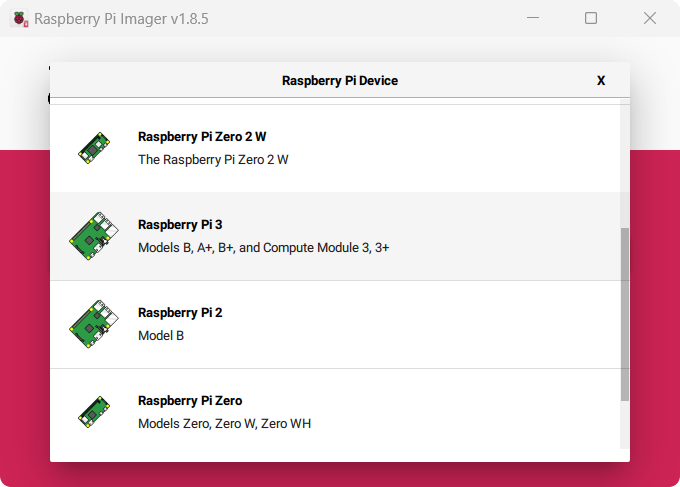
Task: Click the Raspberry Pi Zero 2 W board icon
Action: point(94,148)
